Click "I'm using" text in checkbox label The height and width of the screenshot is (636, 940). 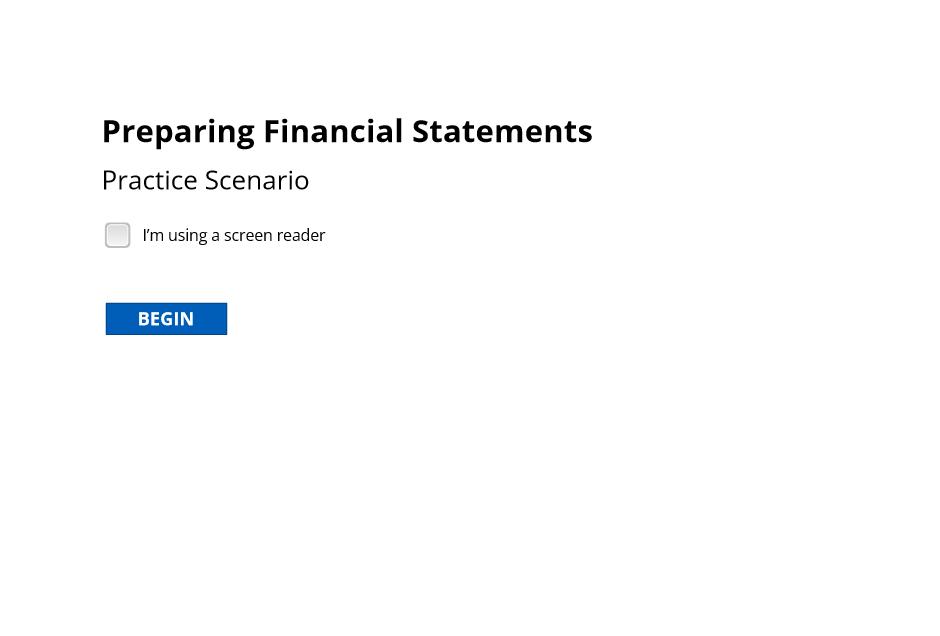coord(175,235)
